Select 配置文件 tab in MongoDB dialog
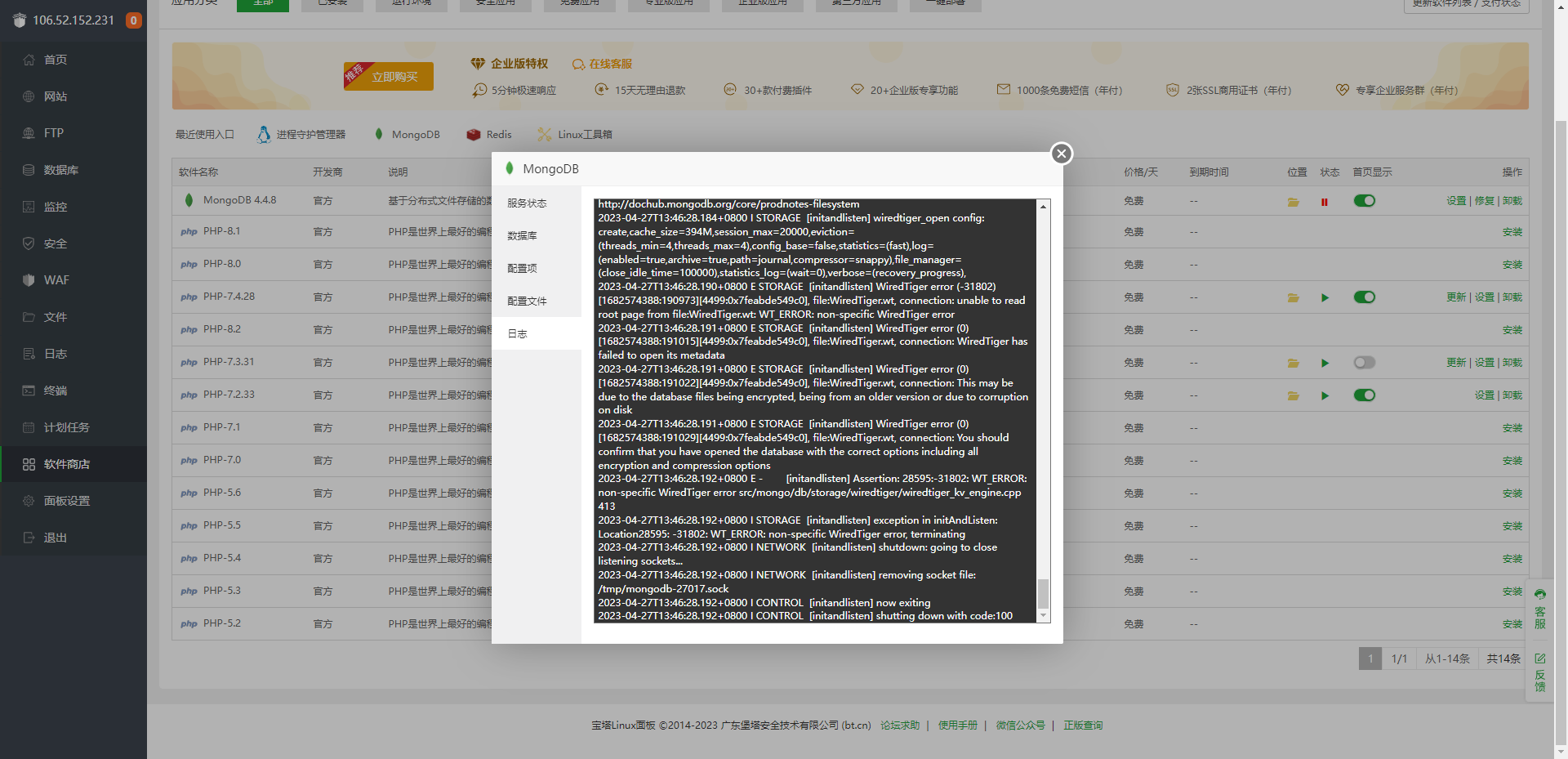Image resolution: width=1568 pixels, height=759 pixels. point(537,301)
